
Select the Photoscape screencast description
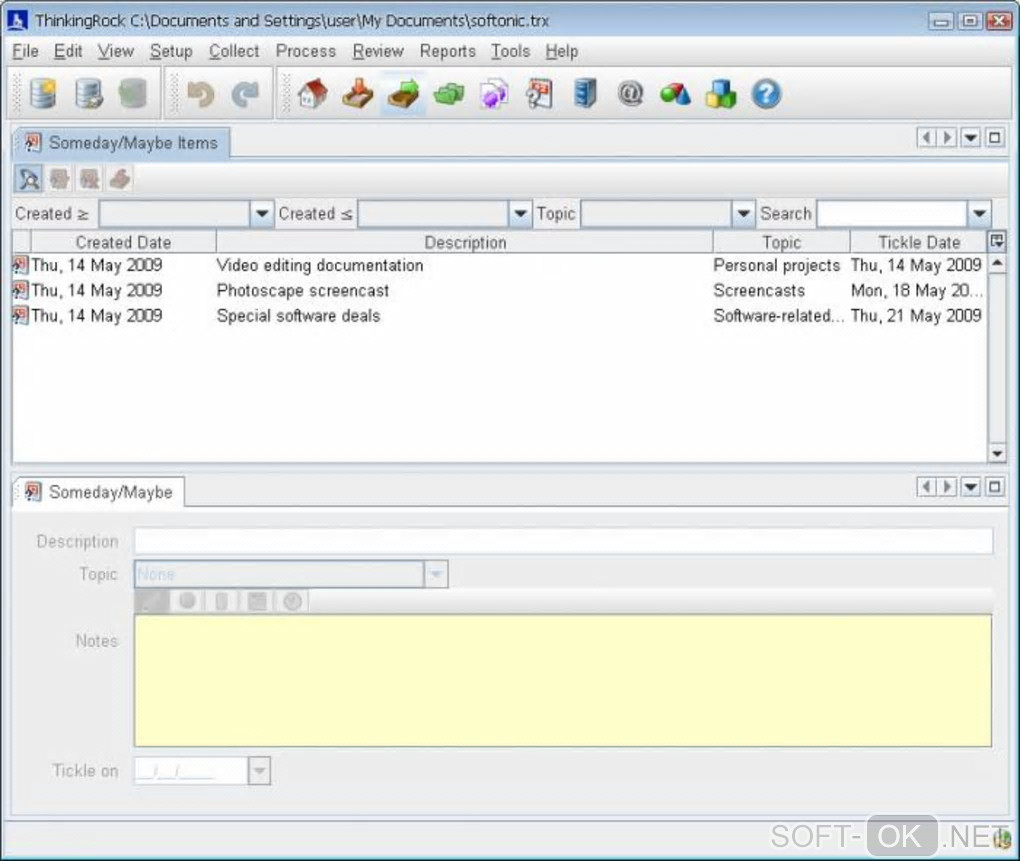pos(302,290)
